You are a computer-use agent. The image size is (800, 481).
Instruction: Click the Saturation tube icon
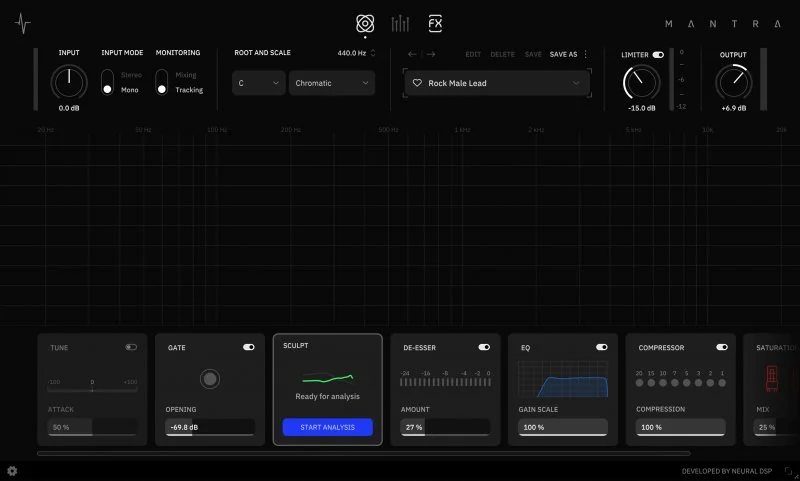[772, 379]
